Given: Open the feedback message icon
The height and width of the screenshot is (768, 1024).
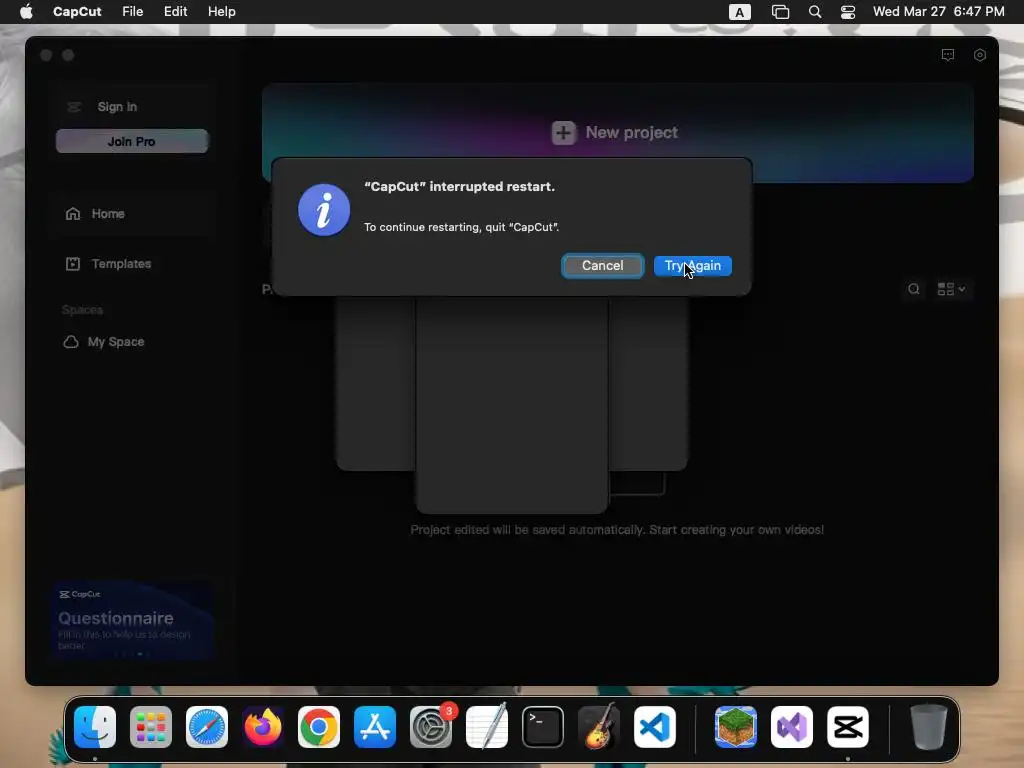Looking at the screenshot, I should [948, 56].
